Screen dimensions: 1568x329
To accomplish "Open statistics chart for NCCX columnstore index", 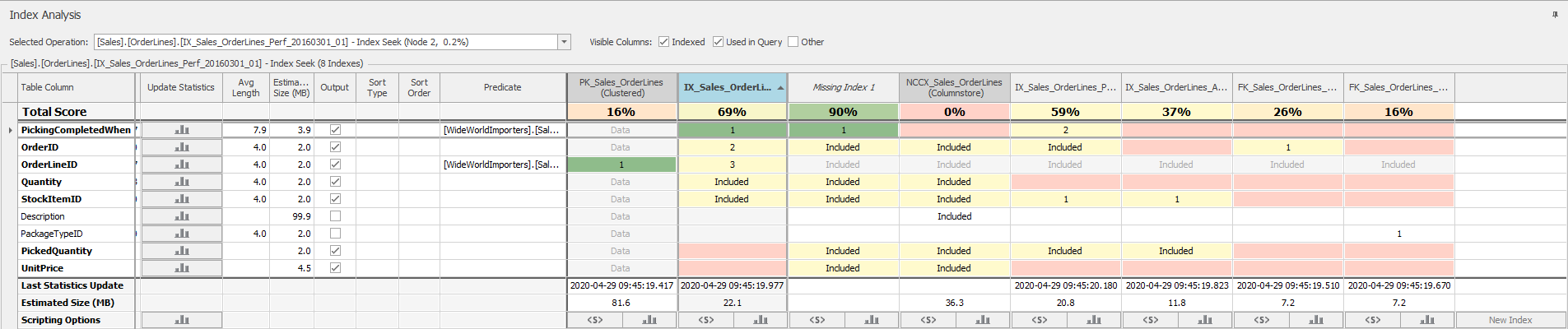I will (x=983, y=320).
